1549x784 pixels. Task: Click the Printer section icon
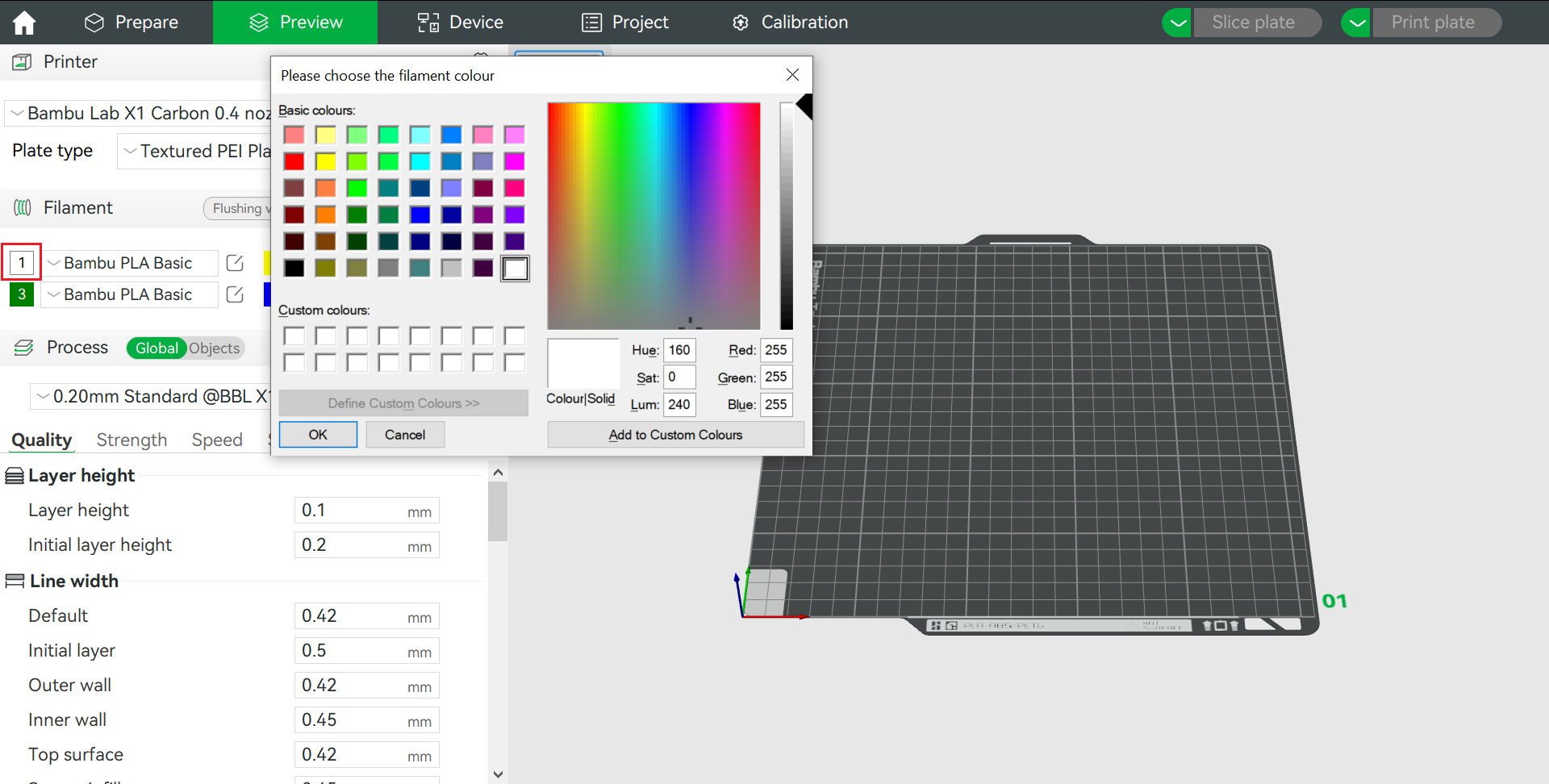(23, 62)
